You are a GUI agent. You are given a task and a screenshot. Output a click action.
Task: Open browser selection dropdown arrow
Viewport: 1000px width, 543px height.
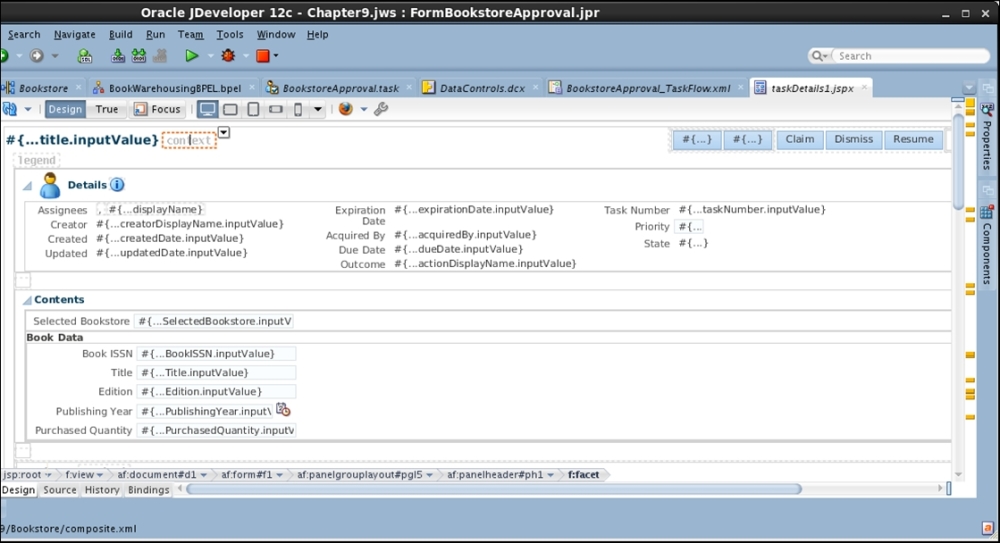(364, 109)
